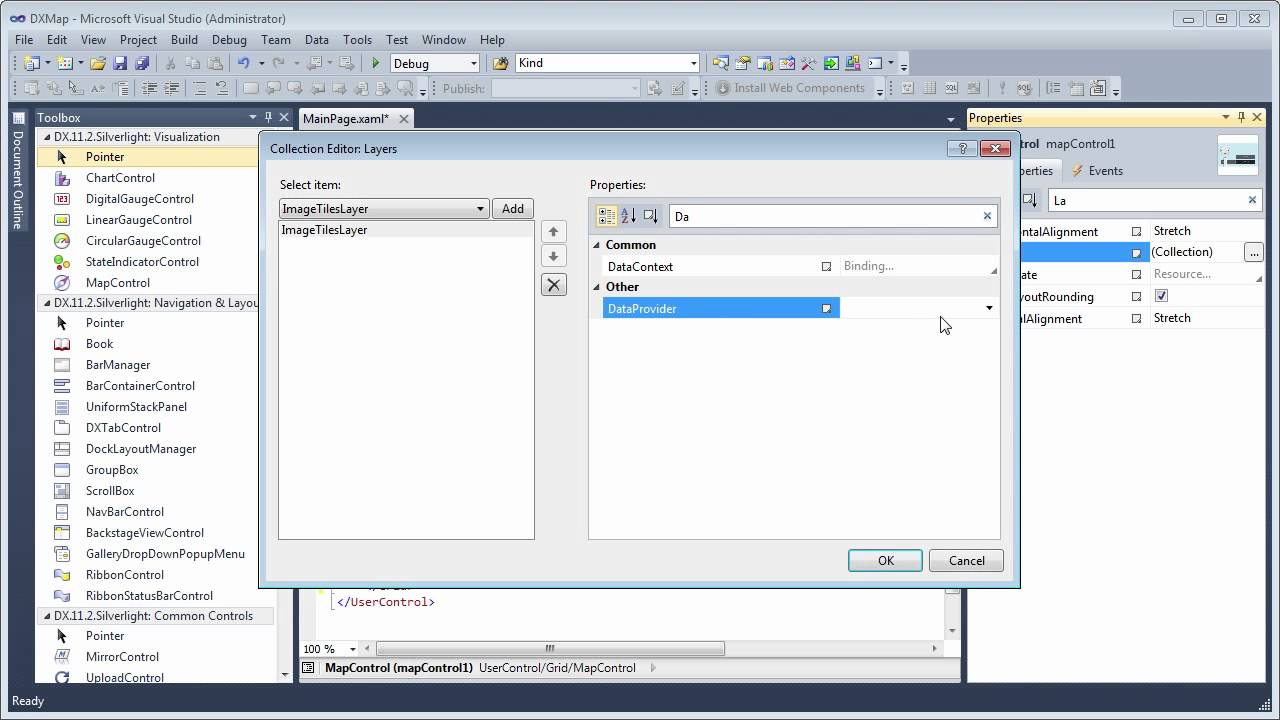1280x720 pixels.
Task: Toggle auto-hide pin on the Properties panel
Action: point(1241,117)
